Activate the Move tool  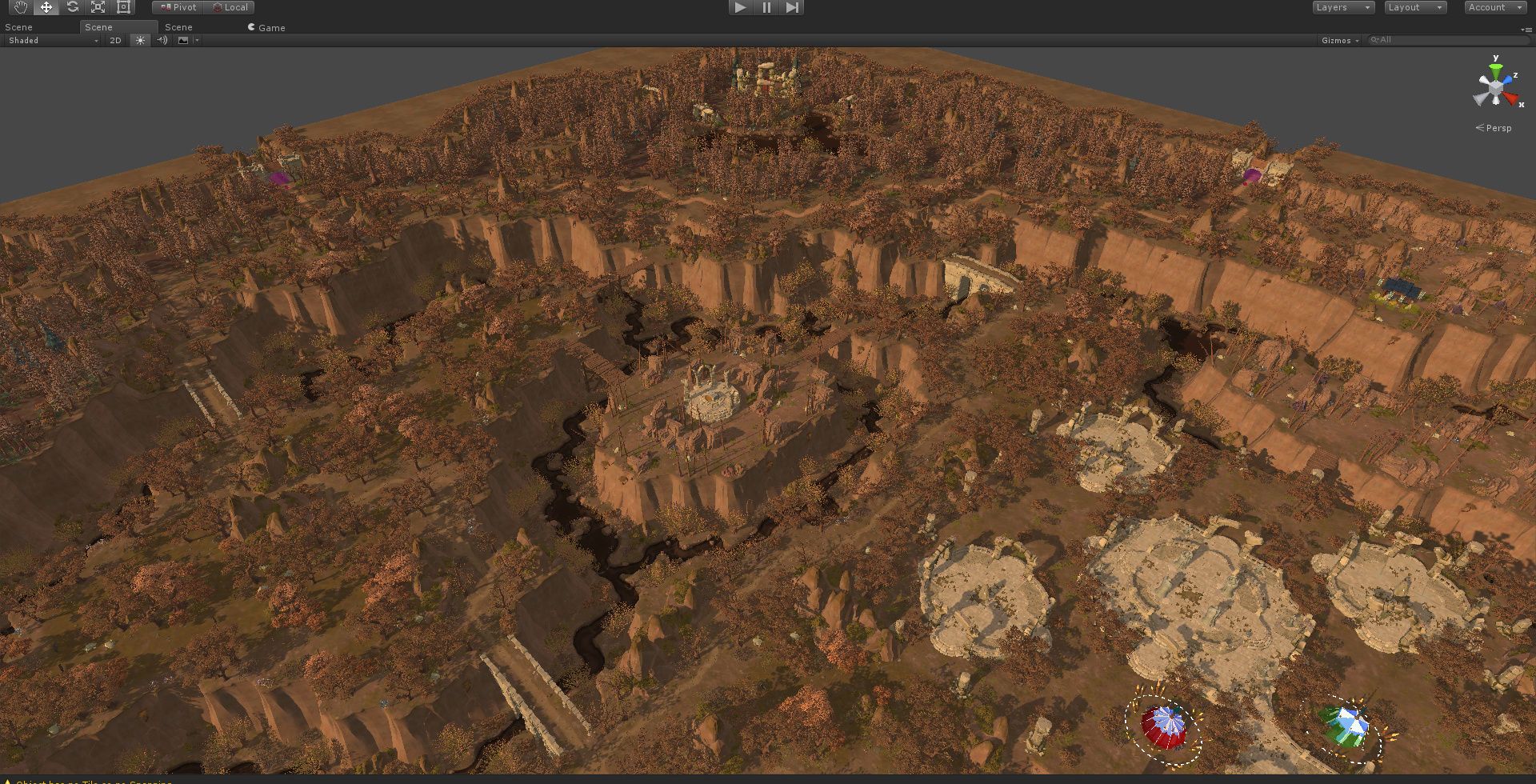[x=46, y=7]
